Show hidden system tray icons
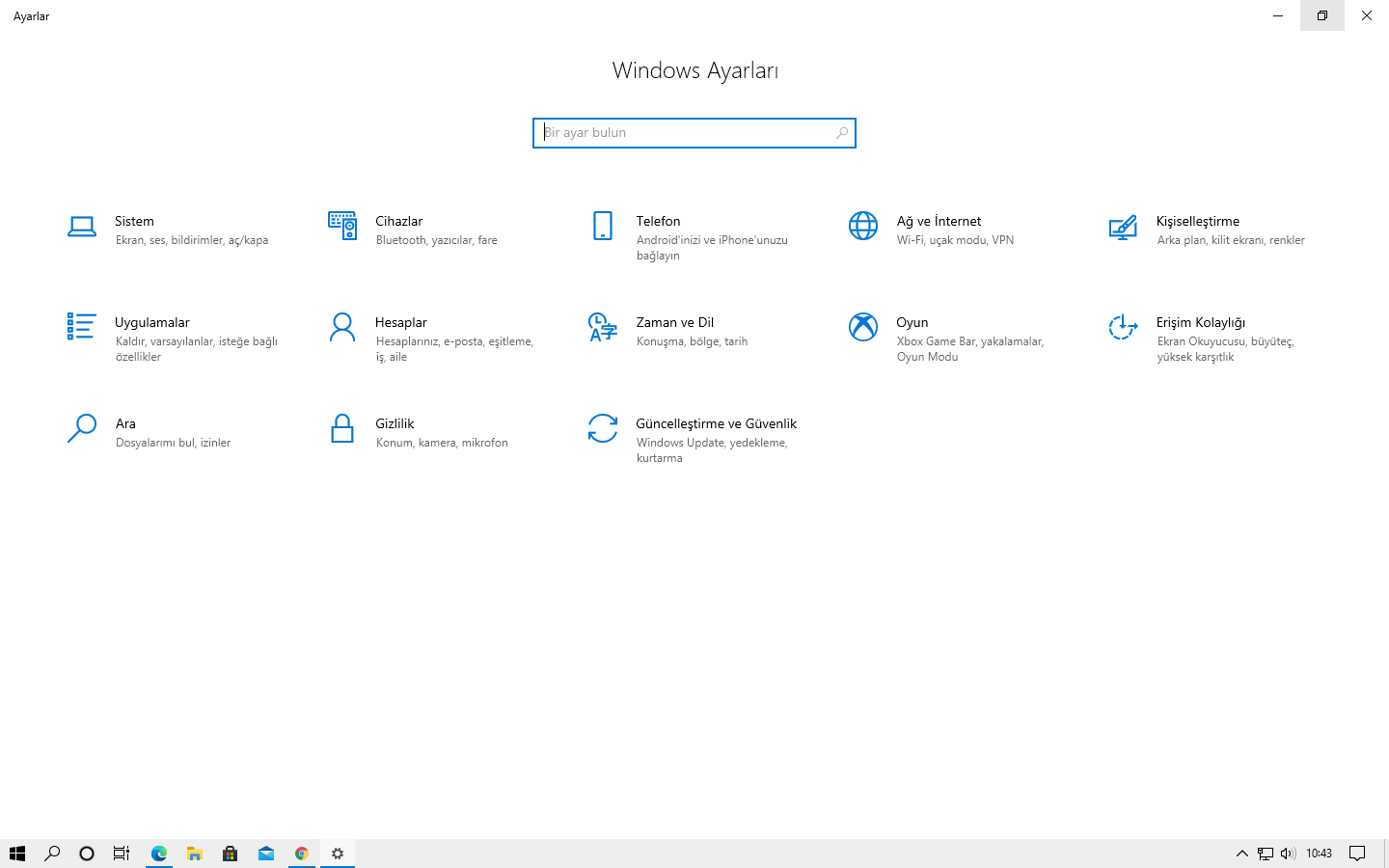 (1242, 854)
